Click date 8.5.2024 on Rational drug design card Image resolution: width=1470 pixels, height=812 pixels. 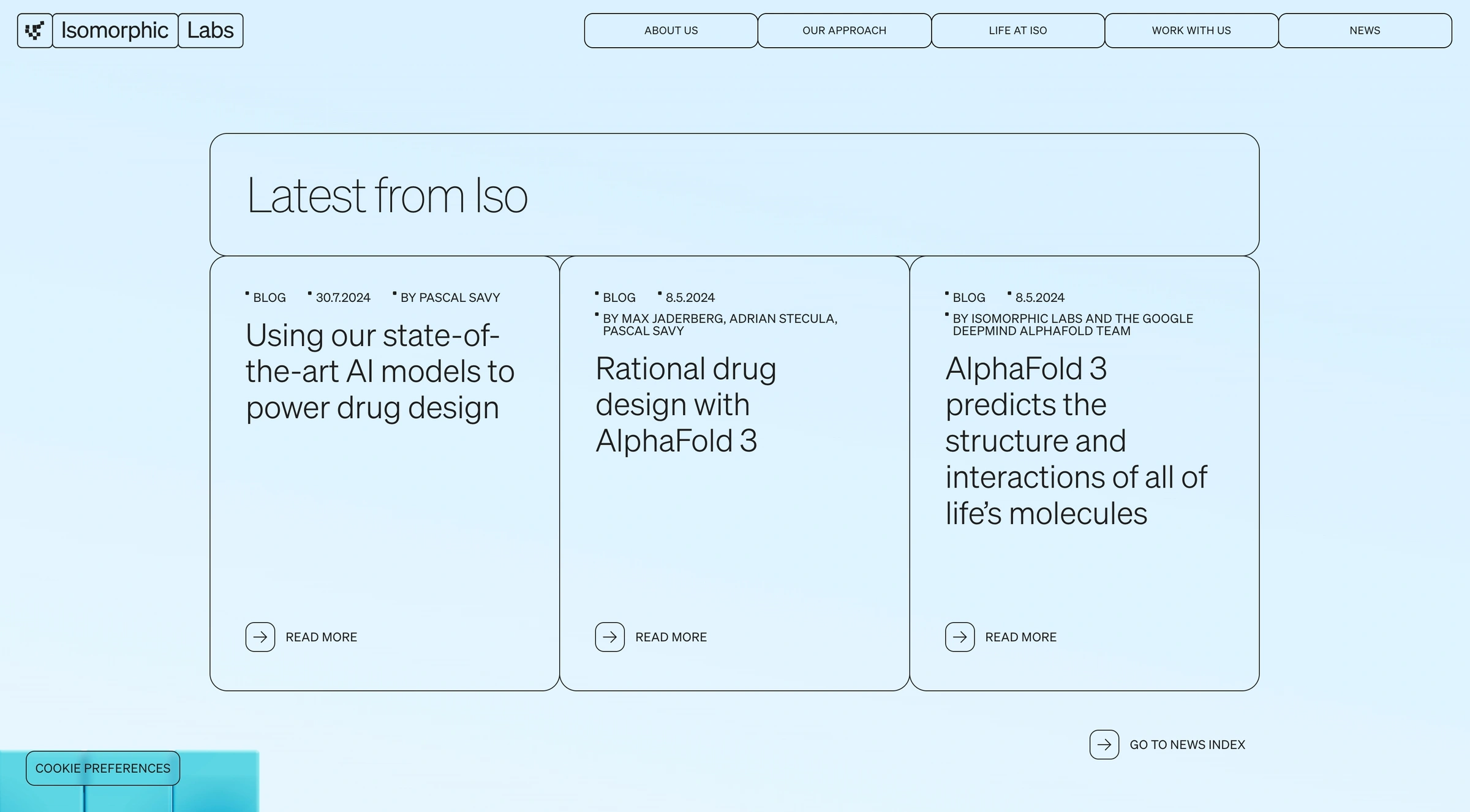(690, 298)
